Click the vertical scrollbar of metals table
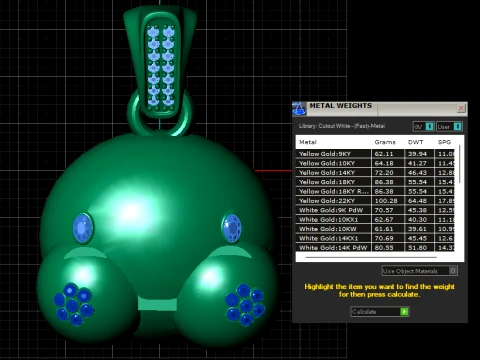This screenshot has width=480, height=360. [460, 164]
